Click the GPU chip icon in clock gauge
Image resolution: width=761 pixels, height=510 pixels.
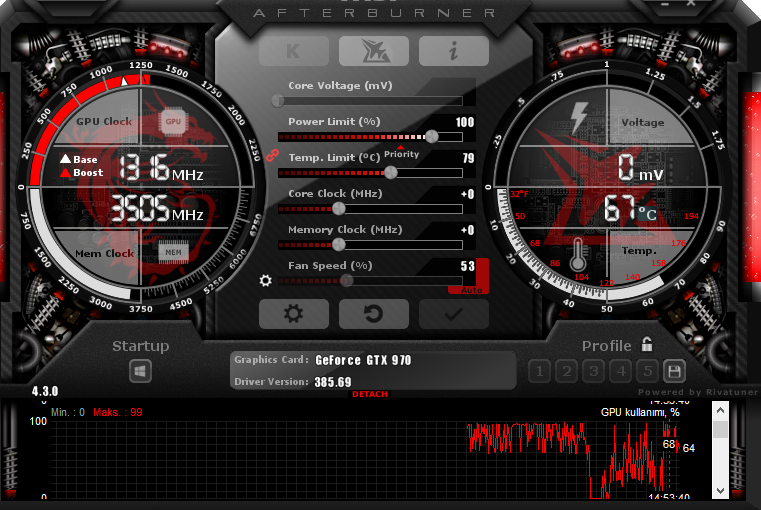point(173,121)
